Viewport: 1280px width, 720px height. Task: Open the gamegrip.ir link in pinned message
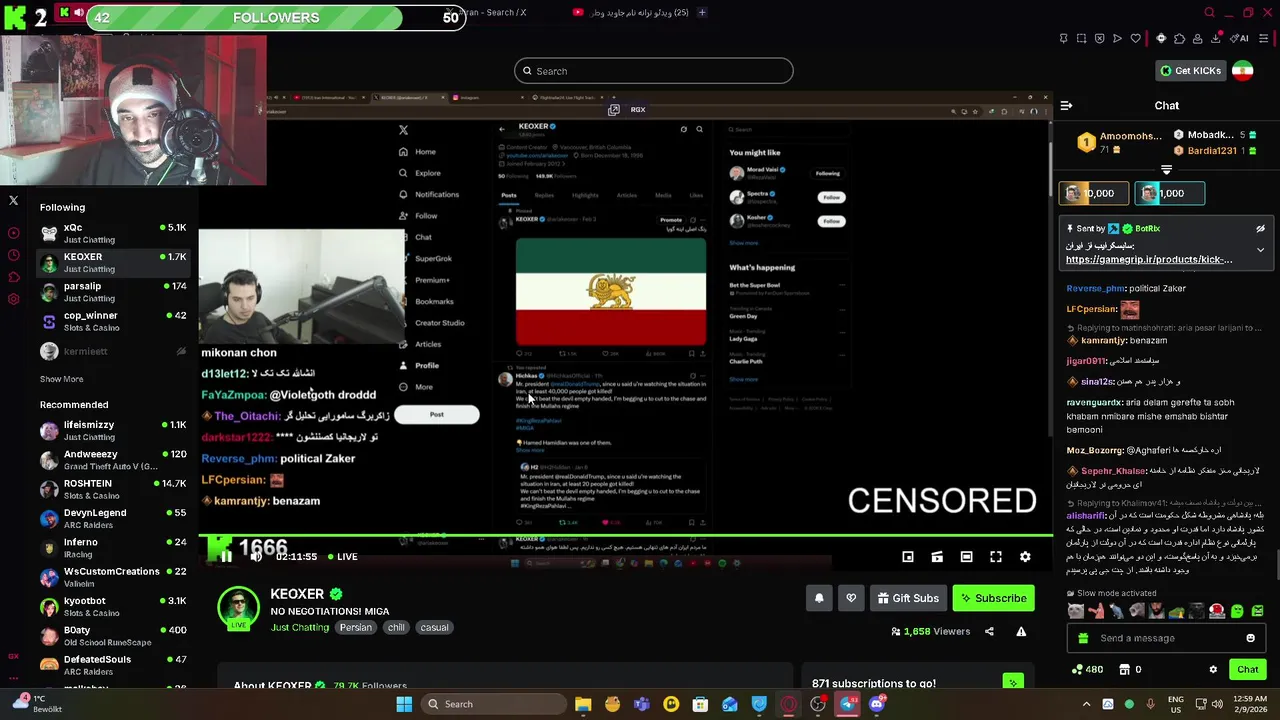click(1149, 260)
